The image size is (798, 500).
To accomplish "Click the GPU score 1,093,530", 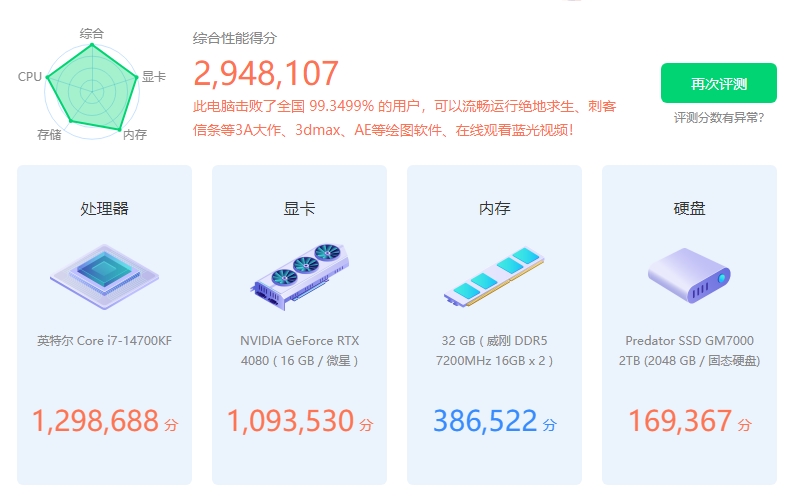I will 290,421.
